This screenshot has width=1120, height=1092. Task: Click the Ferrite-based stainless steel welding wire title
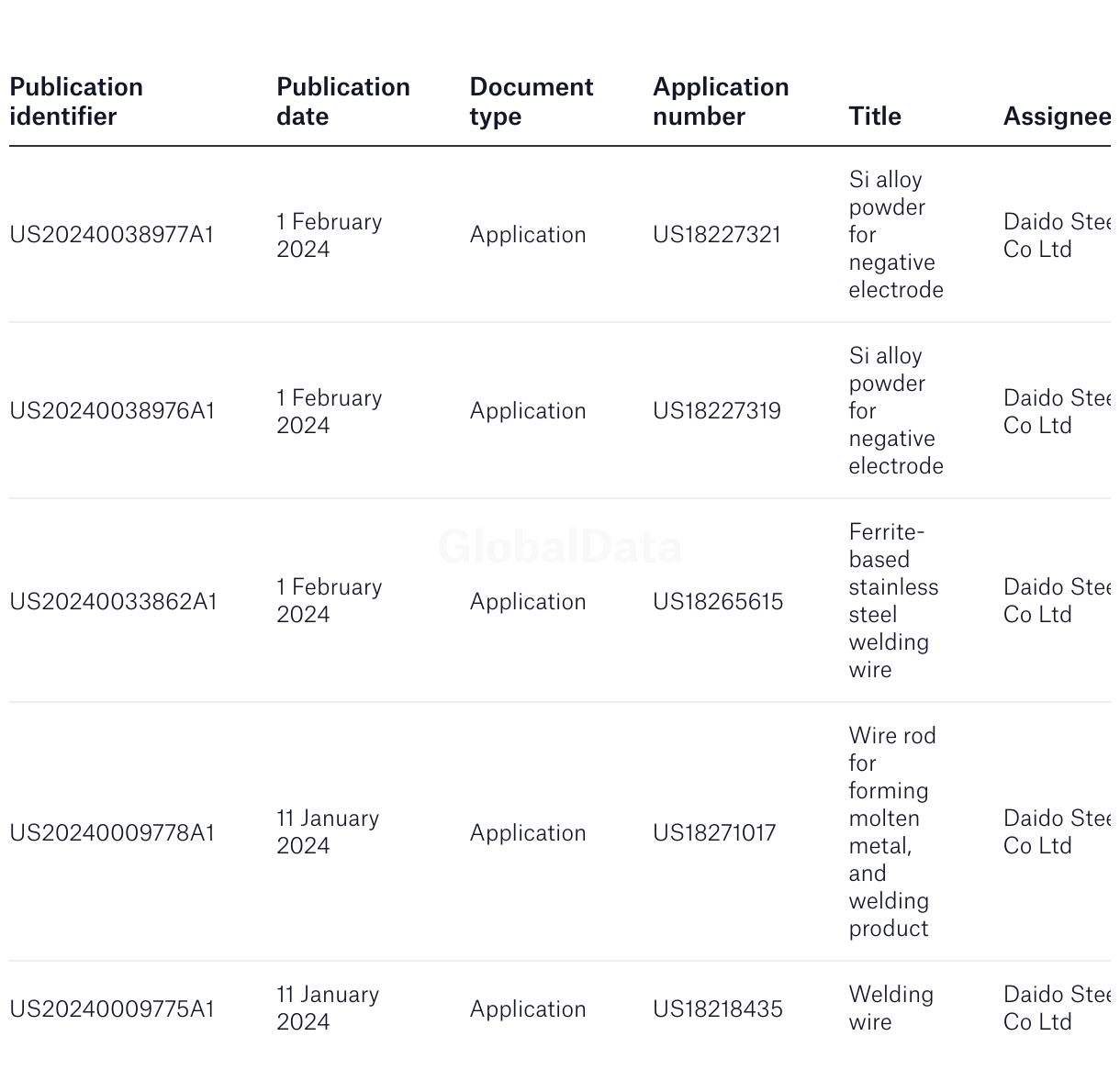point(894,601)
